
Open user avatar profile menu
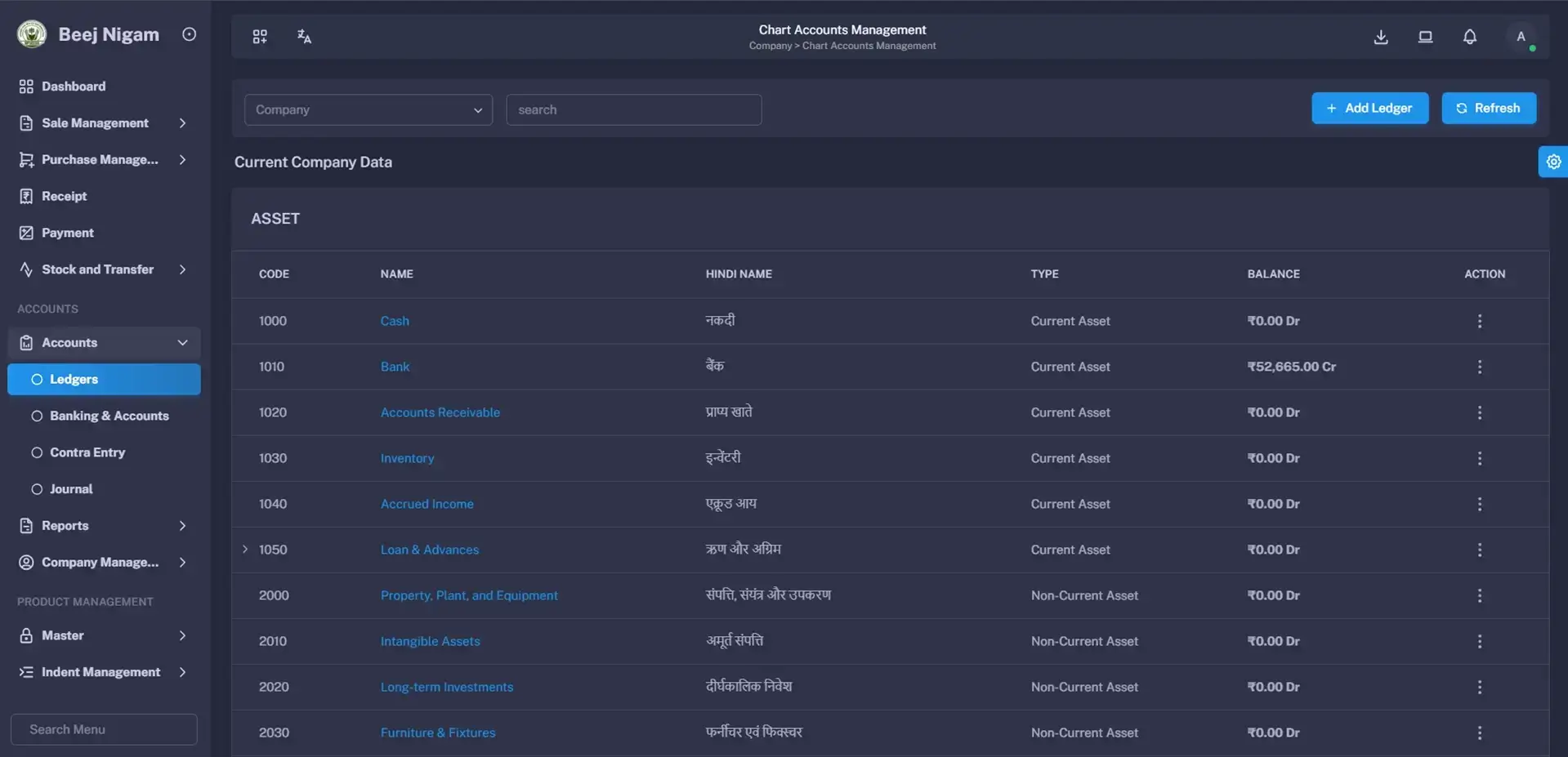point(1520,37)
